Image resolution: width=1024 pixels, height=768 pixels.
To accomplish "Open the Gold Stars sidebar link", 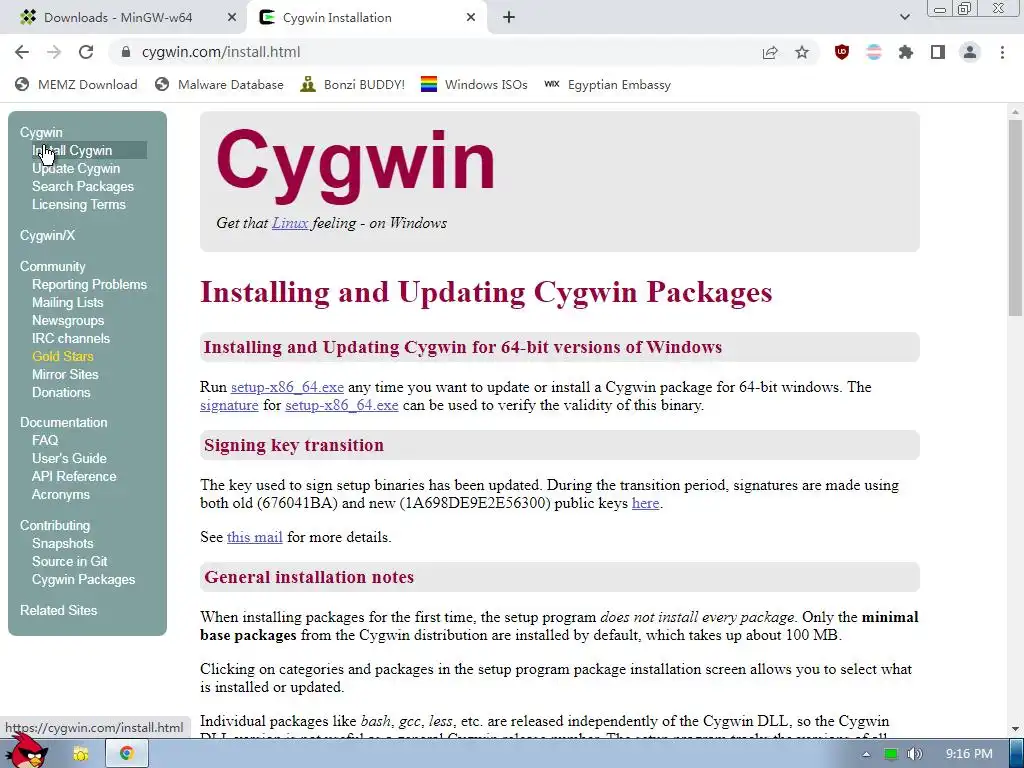I will [63, 357].
